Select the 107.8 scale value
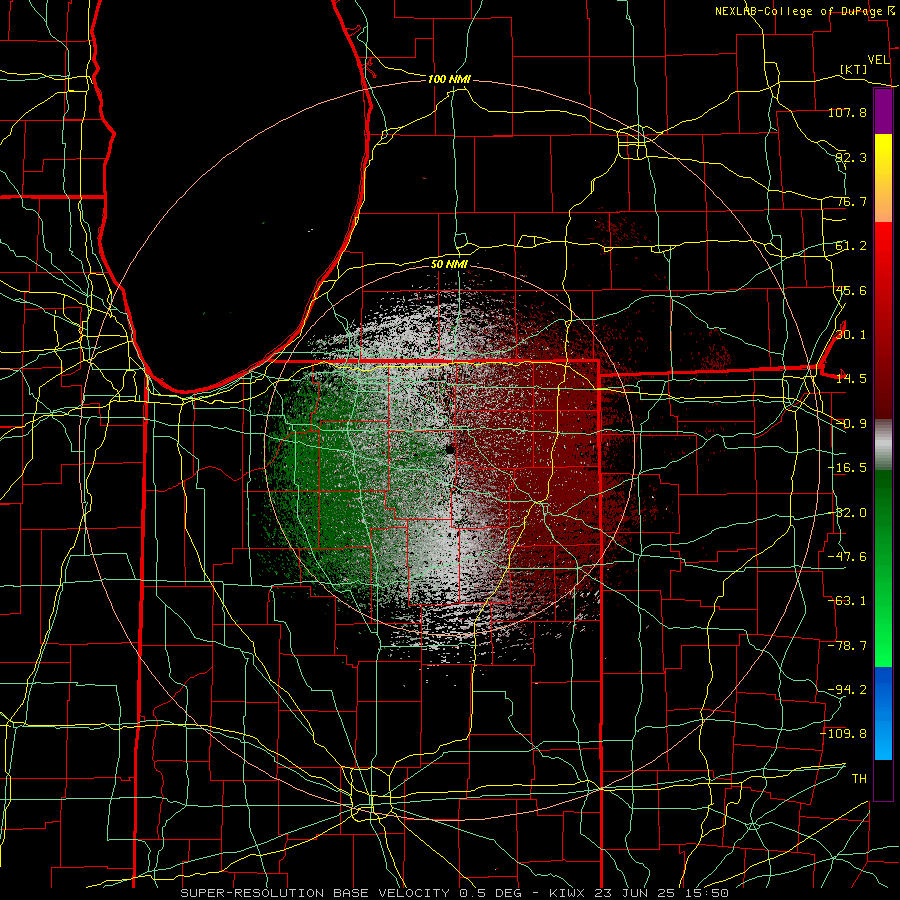The height and width of the screenshot is (900, 900). point(847,112)
